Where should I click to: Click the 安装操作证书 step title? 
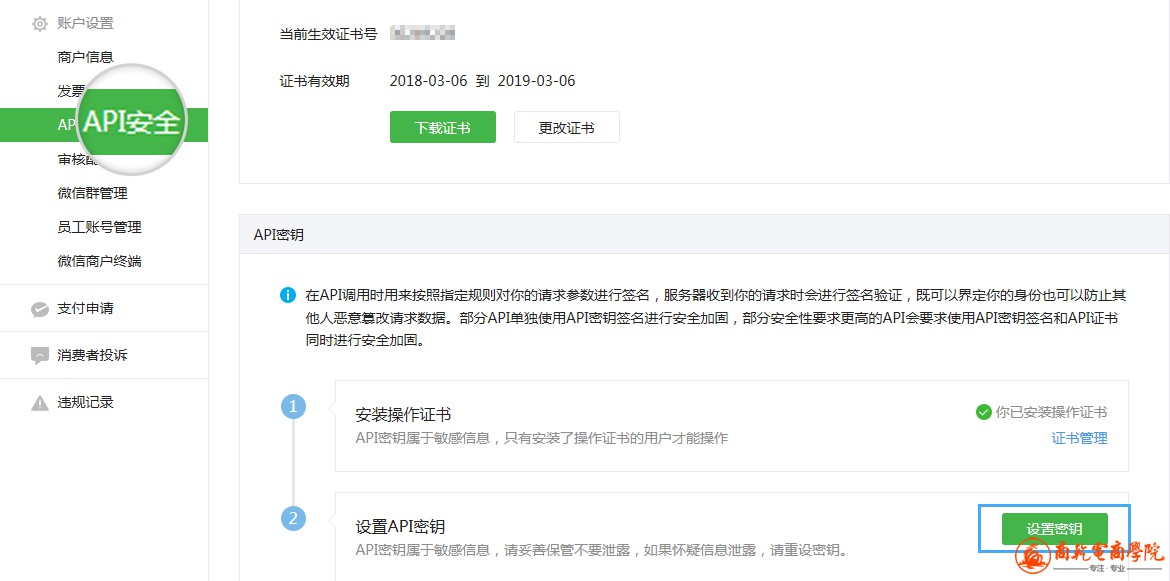coord(403,415)
